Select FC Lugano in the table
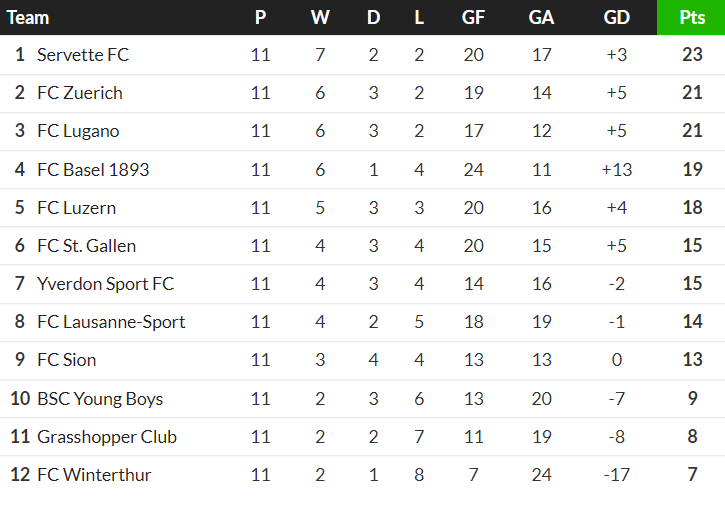 coord(78,131)
